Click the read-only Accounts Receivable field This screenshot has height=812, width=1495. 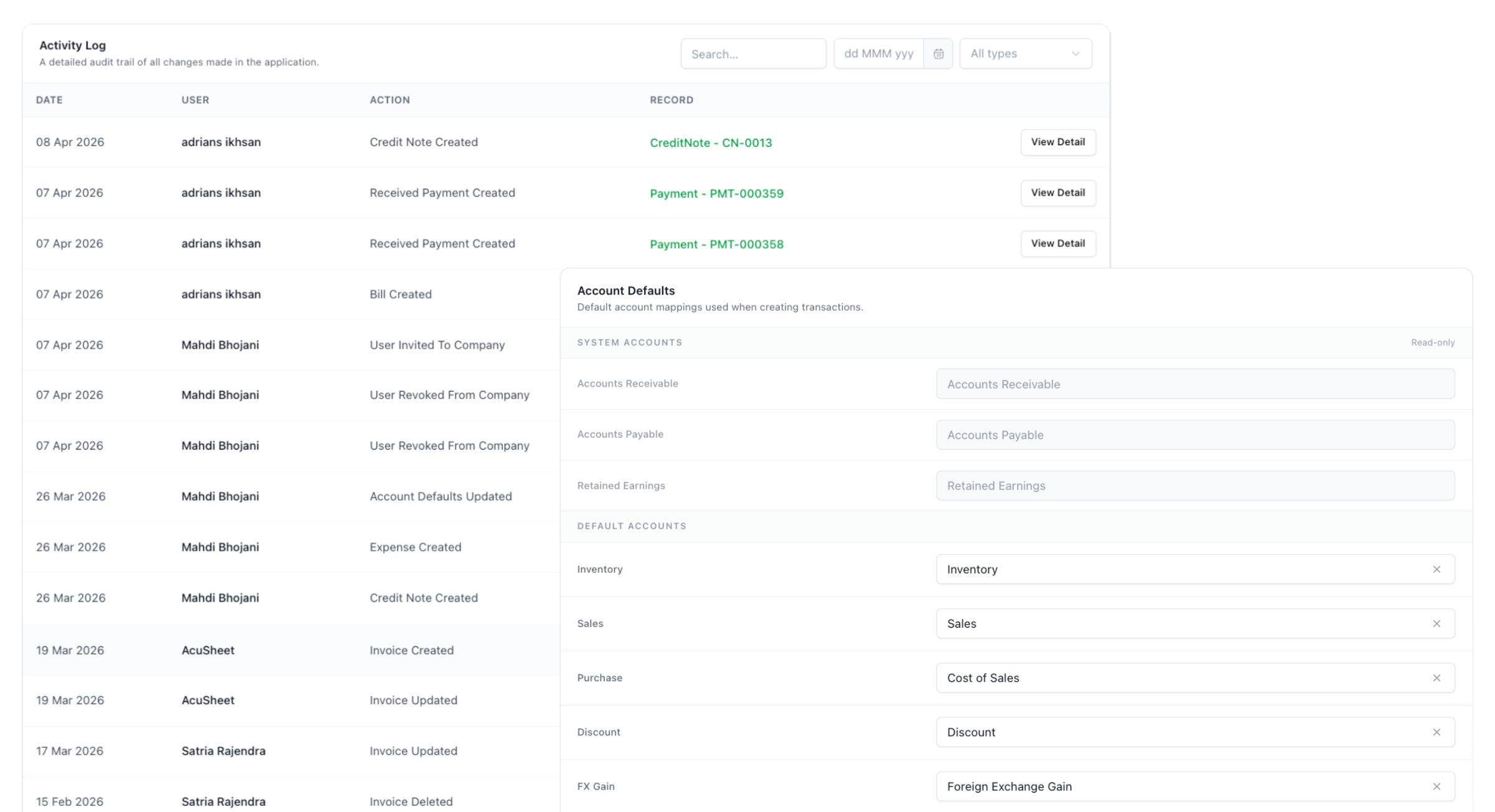click(x=1195, y=384)
